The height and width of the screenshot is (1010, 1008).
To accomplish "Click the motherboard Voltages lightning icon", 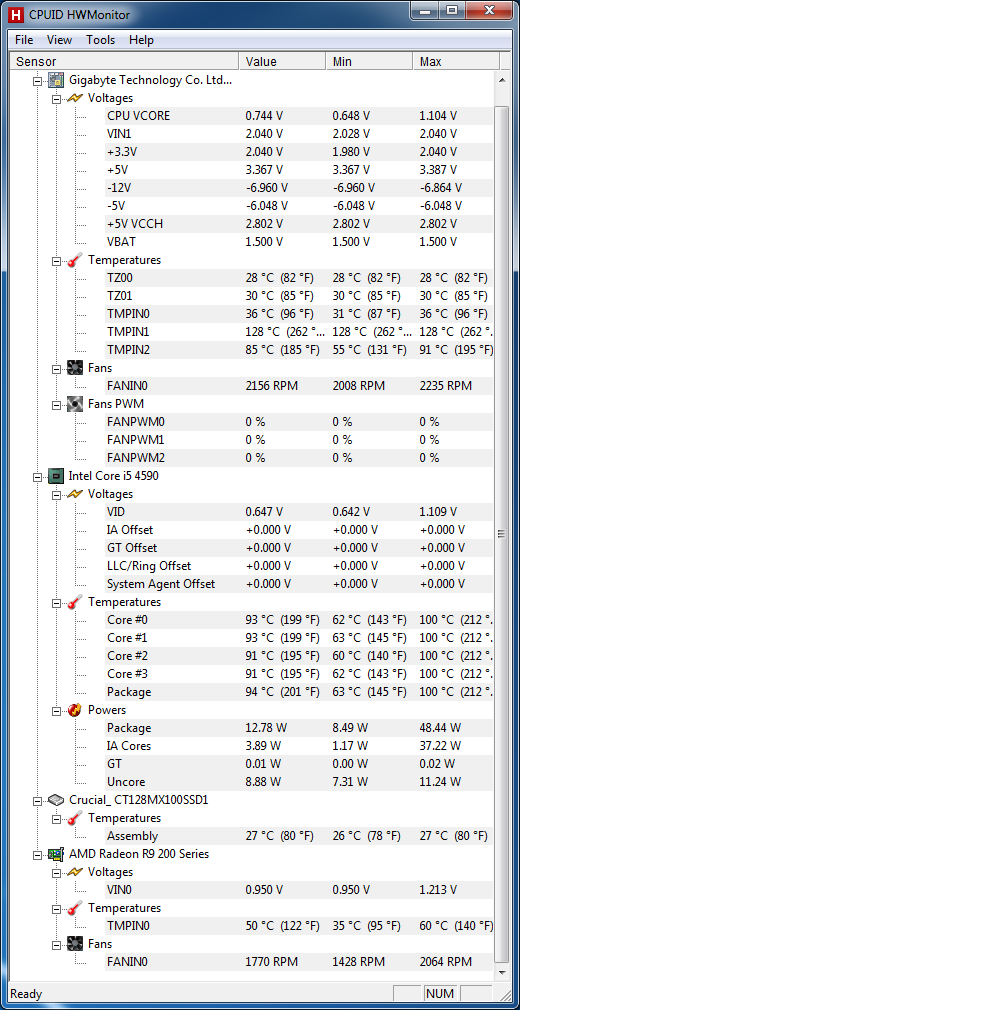I will (75, 98).
